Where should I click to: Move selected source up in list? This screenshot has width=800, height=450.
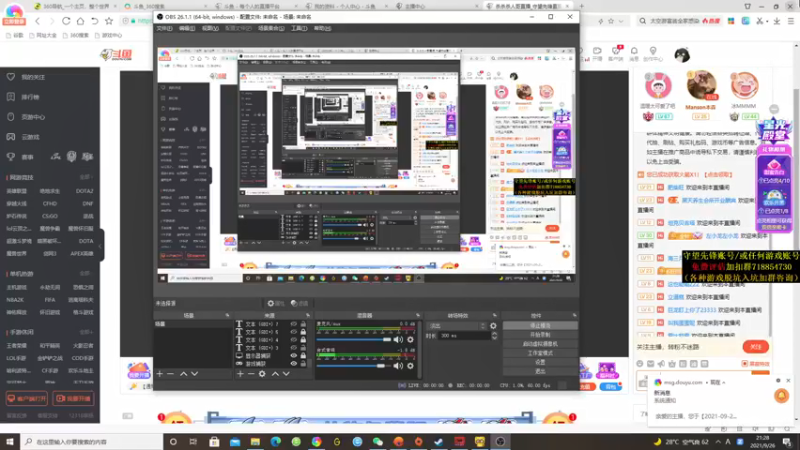pos(275,374)
